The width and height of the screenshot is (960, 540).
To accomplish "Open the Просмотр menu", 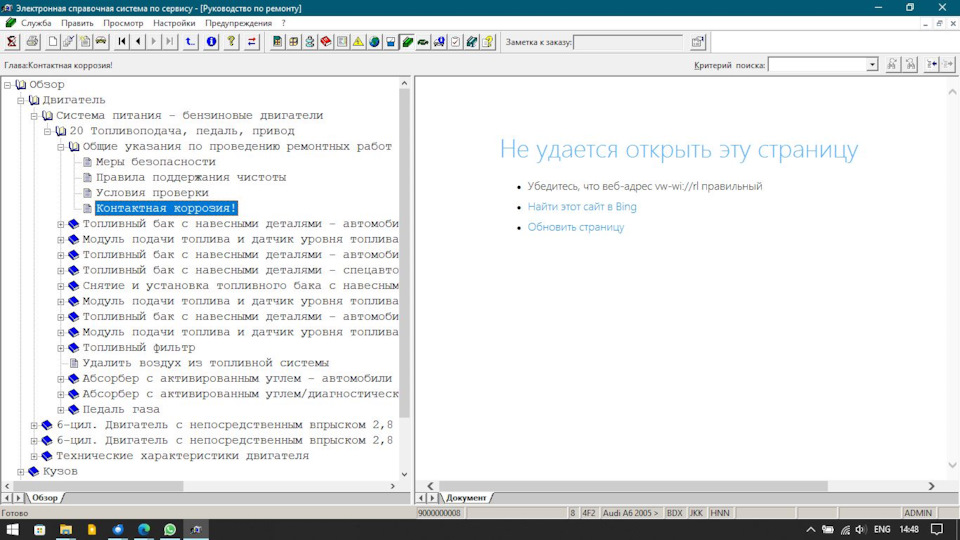I will (123, 23).
